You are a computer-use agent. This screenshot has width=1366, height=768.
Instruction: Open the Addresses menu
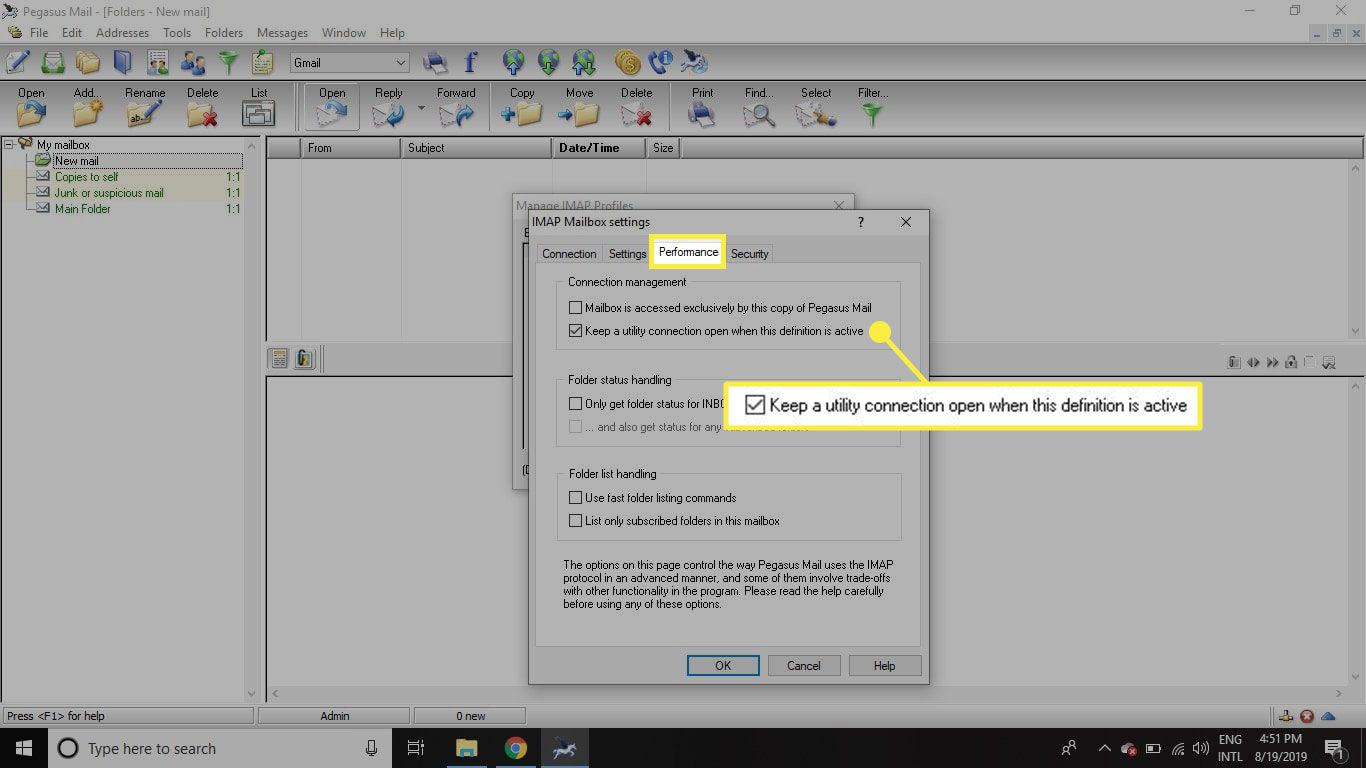click(x=122, y=33)
